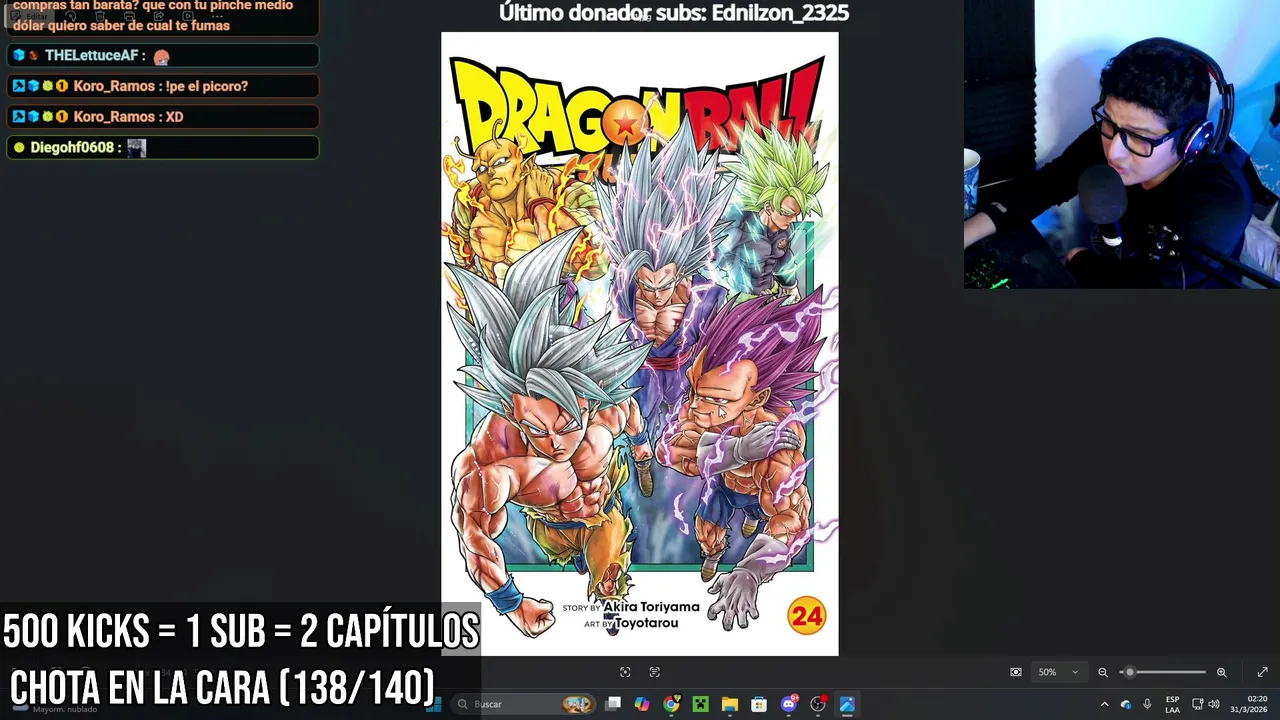This screenshot has width=1280, height=720.
Task: Click the zoom out magnifier button
Action: click(x=1103, y=672)
